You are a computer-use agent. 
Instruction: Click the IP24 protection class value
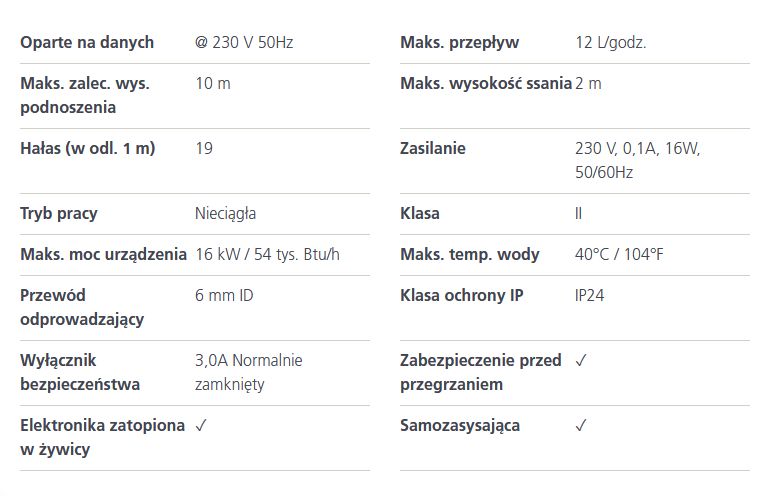coord(590,296)
